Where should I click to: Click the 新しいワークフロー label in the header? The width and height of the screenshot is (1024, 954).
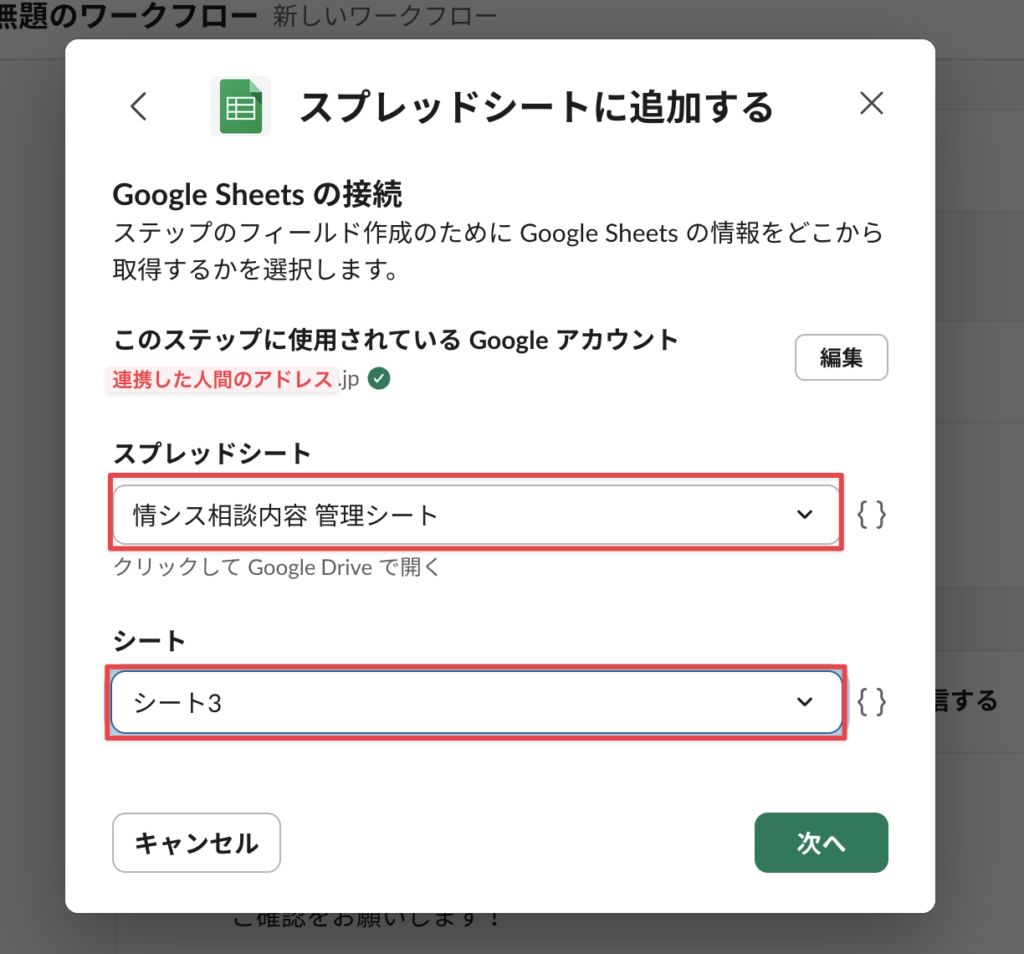(x=384, y=17)
